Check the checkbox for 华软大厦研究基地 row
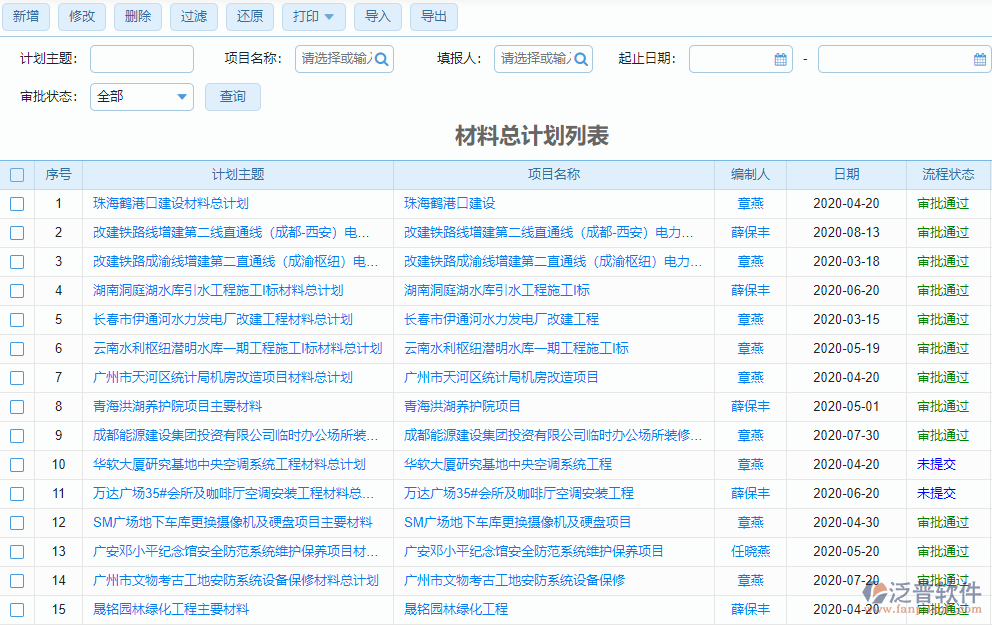 [17, 464]
